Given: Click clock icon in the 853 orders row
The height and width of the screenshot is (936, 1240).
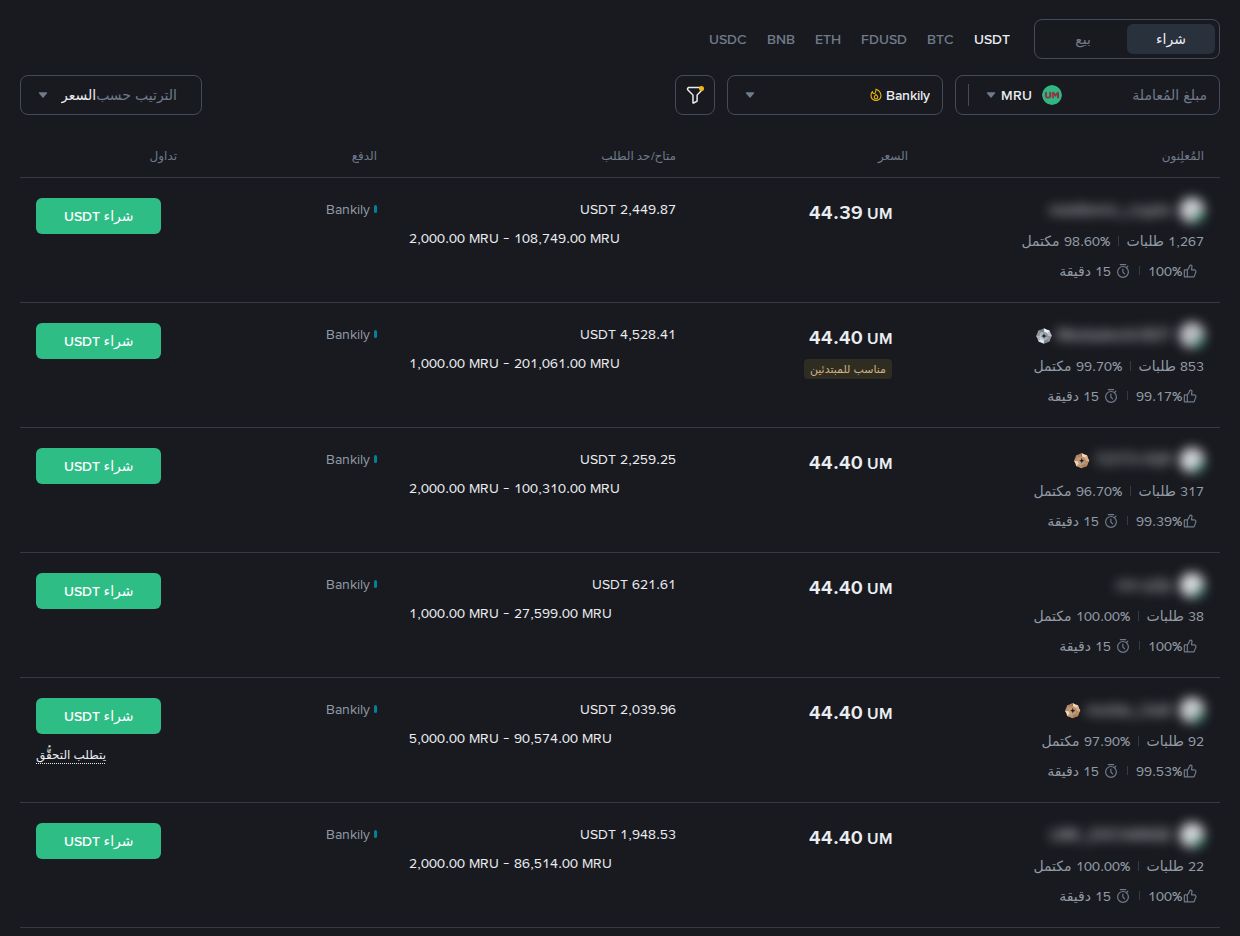Looking at the screenshot, I should (1111, 396).
